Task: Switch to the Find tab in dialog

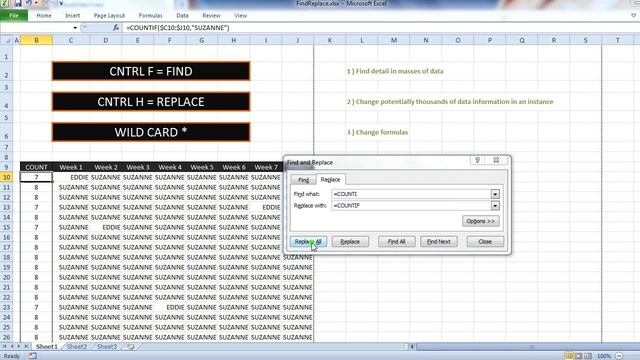Action: [303, 180]
